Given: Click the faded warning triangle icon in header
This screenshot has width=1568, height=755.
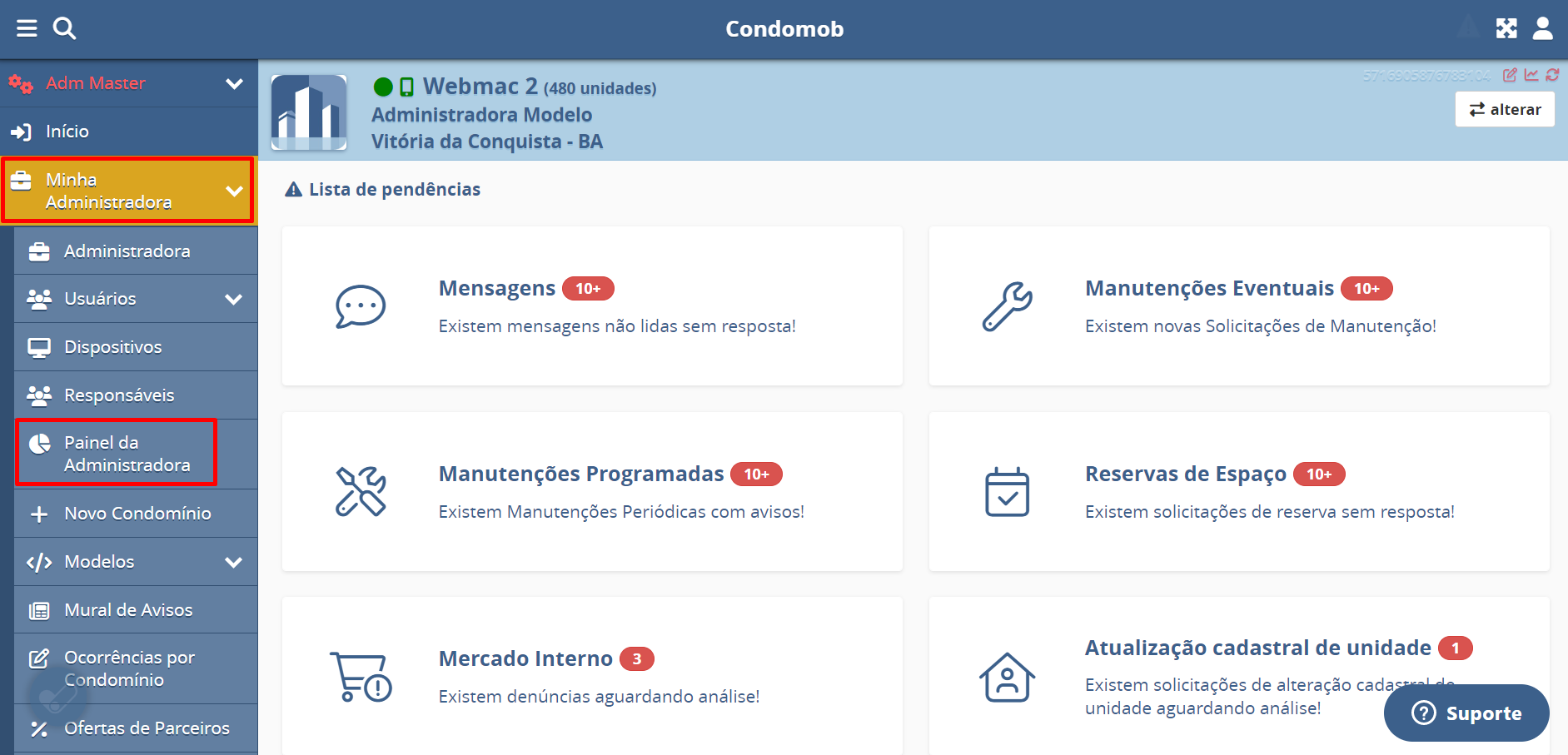Looking at the screenshot, I should pyautogui.click(x=1469, y=29).
